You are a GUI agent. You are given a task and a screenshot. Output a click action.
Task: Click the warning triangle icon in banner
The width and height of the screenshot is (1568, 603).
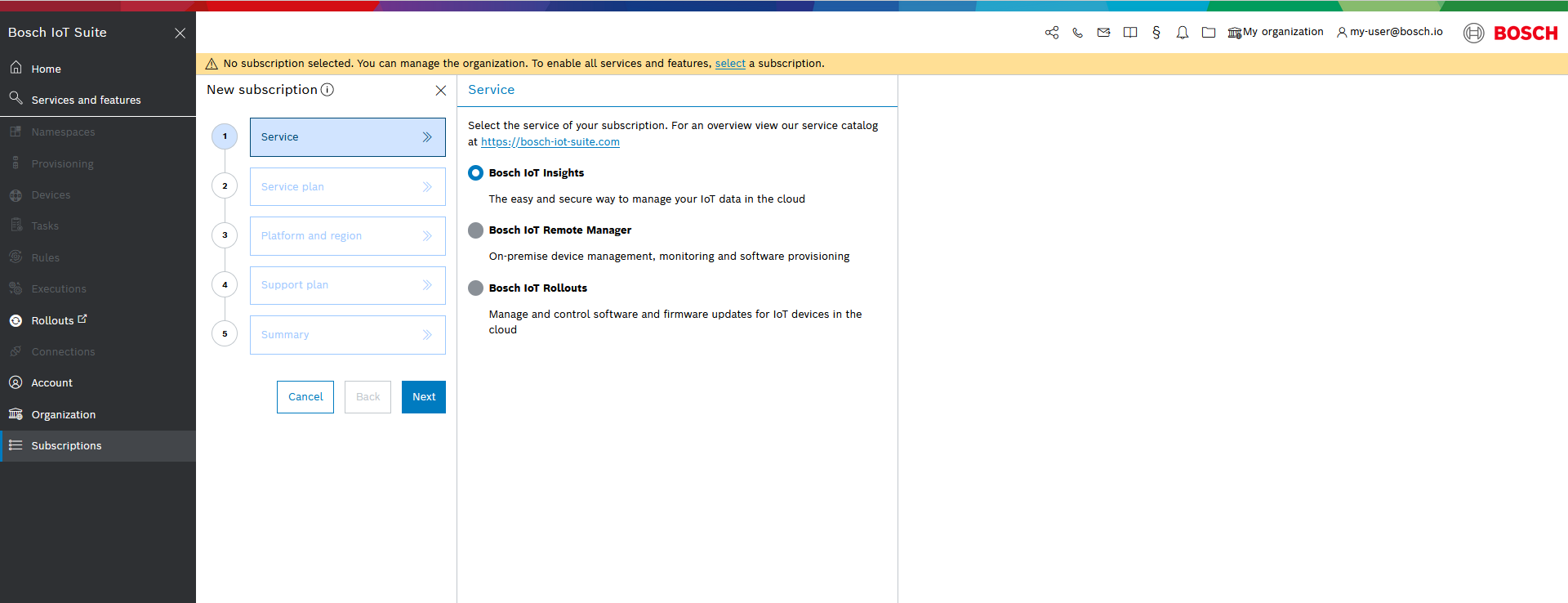pos(212,64)
